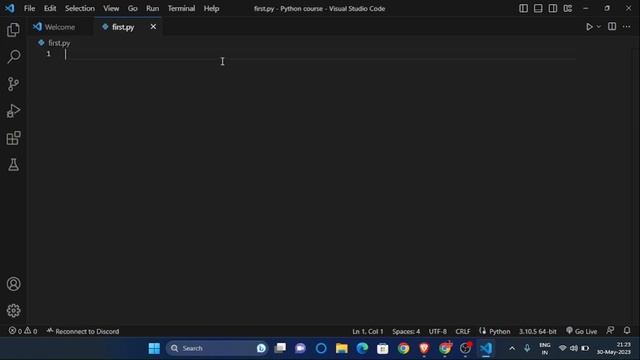The height and width of the screenshot is (360, 640).
Task: Toggle bottom panel layout icon
Action: pyautogui.click(x=538, y=9)
